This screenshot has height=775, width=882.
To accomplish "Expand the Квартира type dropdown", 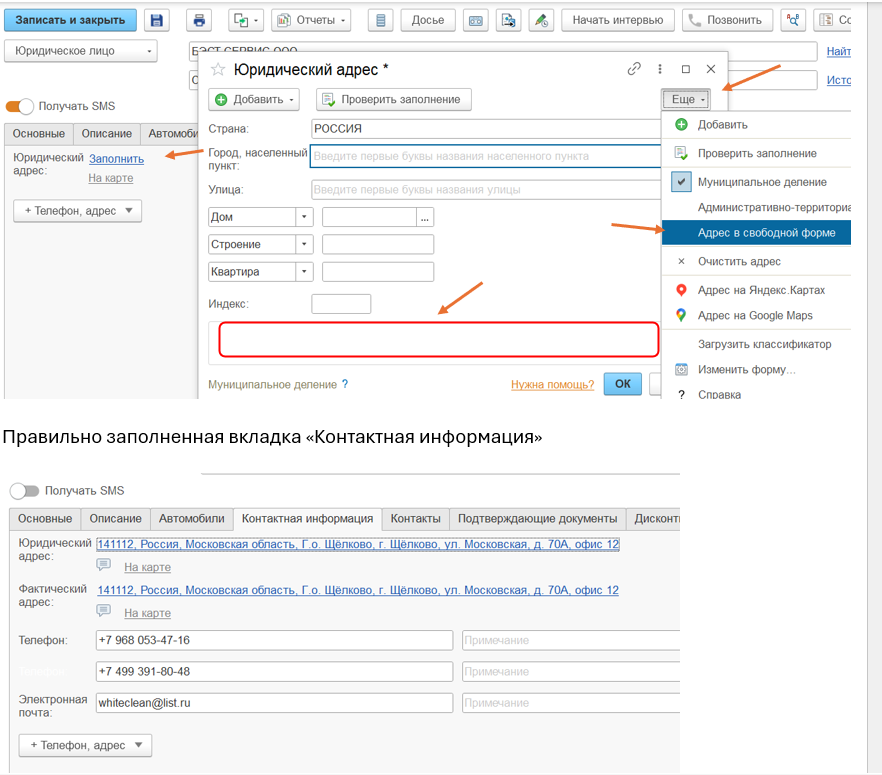I will coord(304,272).
